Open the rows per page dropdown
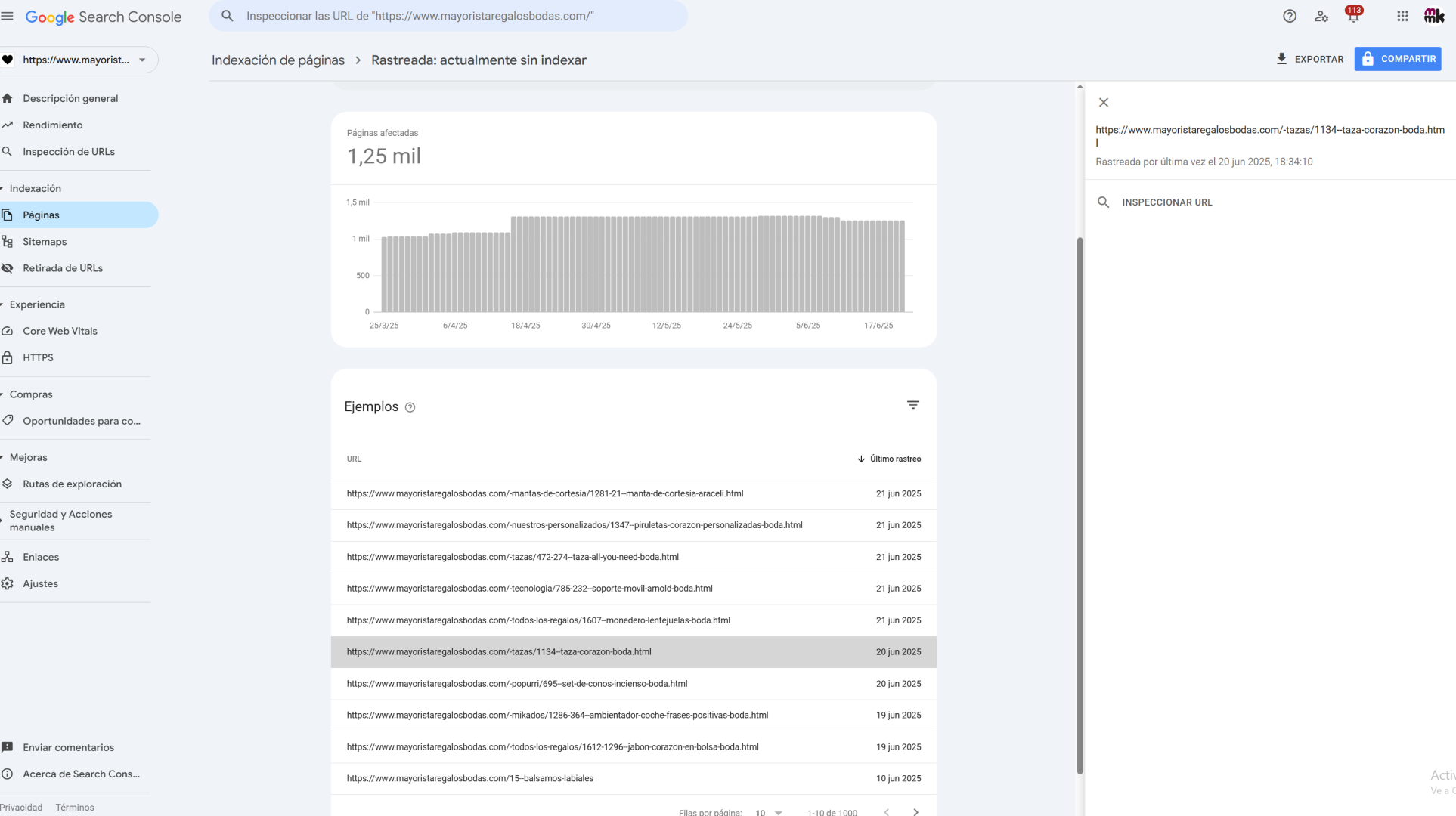 [769, 812]
